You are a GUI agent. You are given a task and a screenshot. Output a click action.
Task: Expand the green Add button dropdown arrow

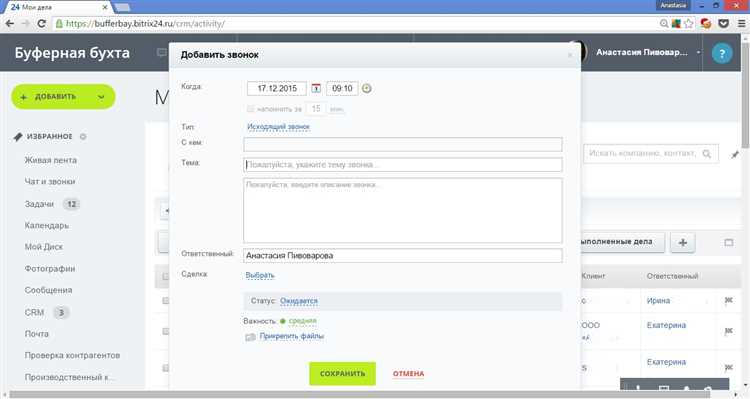point(101,97)
